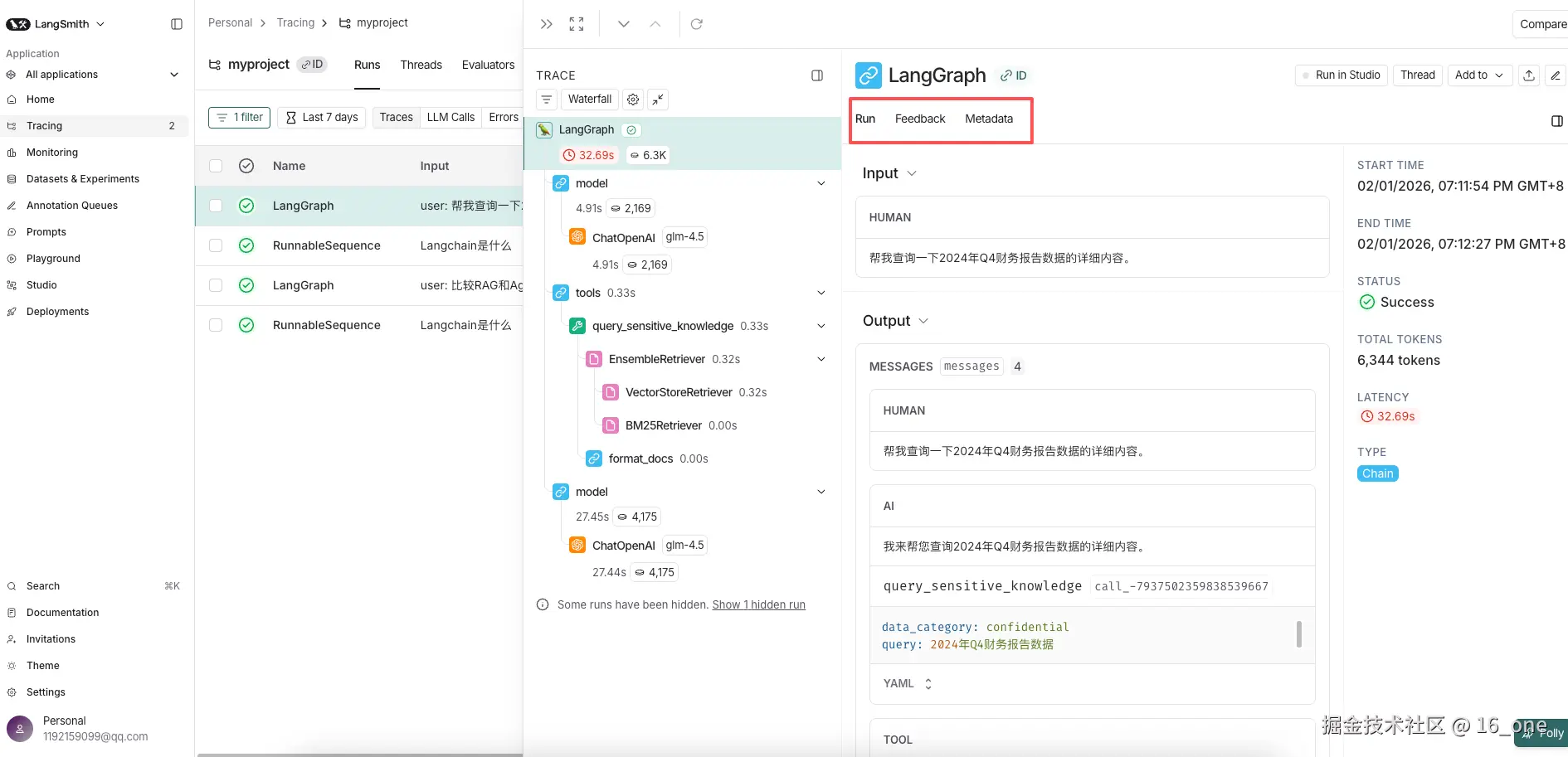Copy LangGraph run ID link
The height and width of the screenshot is (757, 1568).
coord(1014,75)
